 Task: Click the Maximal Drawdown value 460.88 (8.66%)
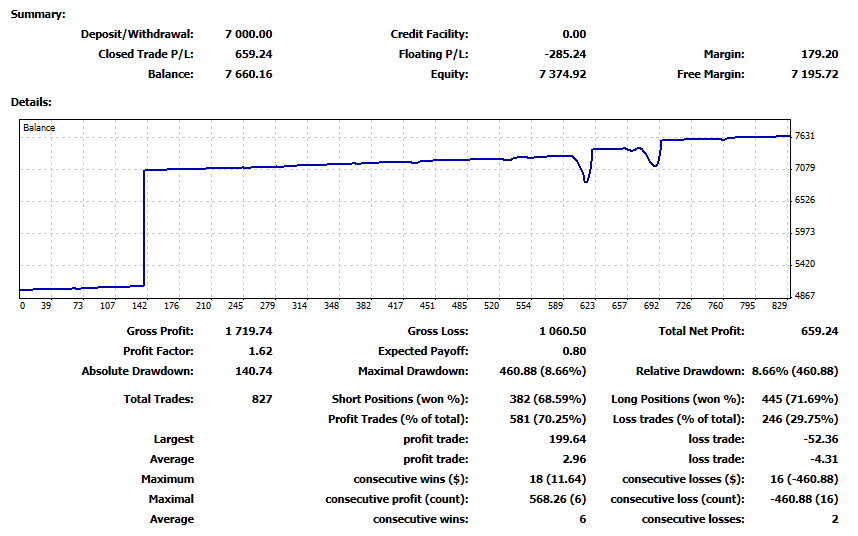[543, 371]
